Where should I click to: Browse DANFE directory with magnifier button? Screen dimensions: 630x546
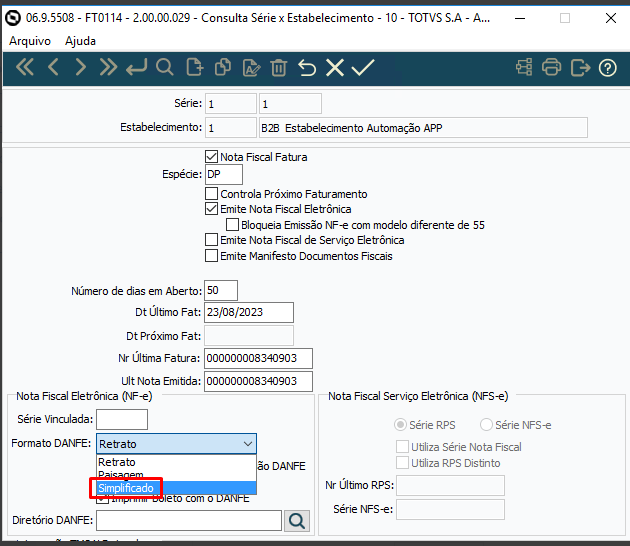297,521
